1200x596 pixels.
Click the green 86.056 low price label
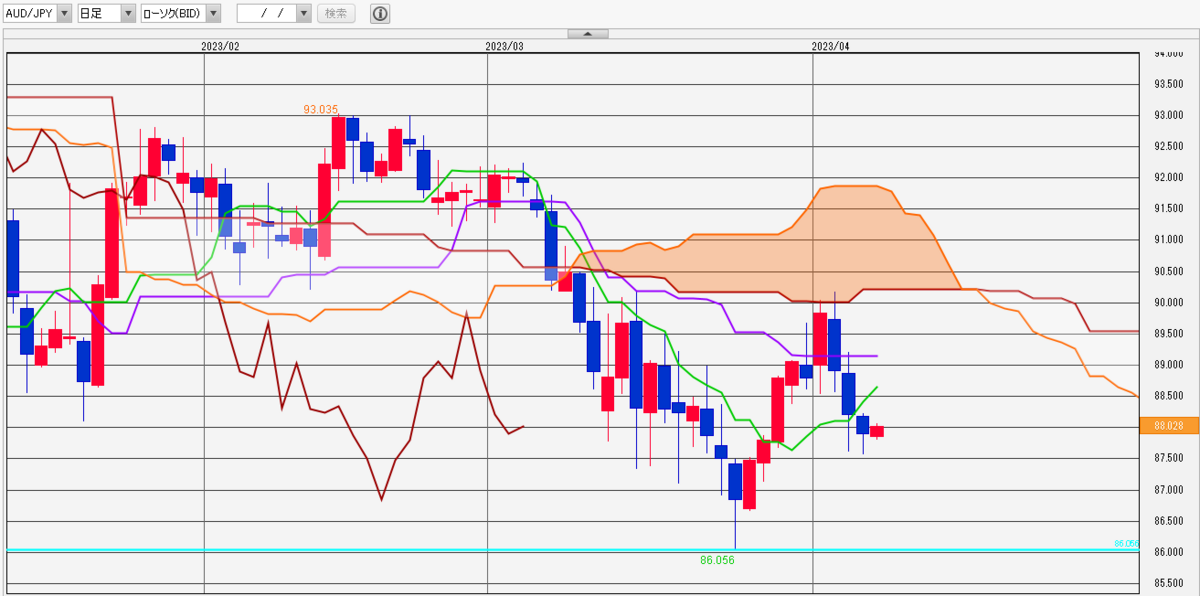718,560
